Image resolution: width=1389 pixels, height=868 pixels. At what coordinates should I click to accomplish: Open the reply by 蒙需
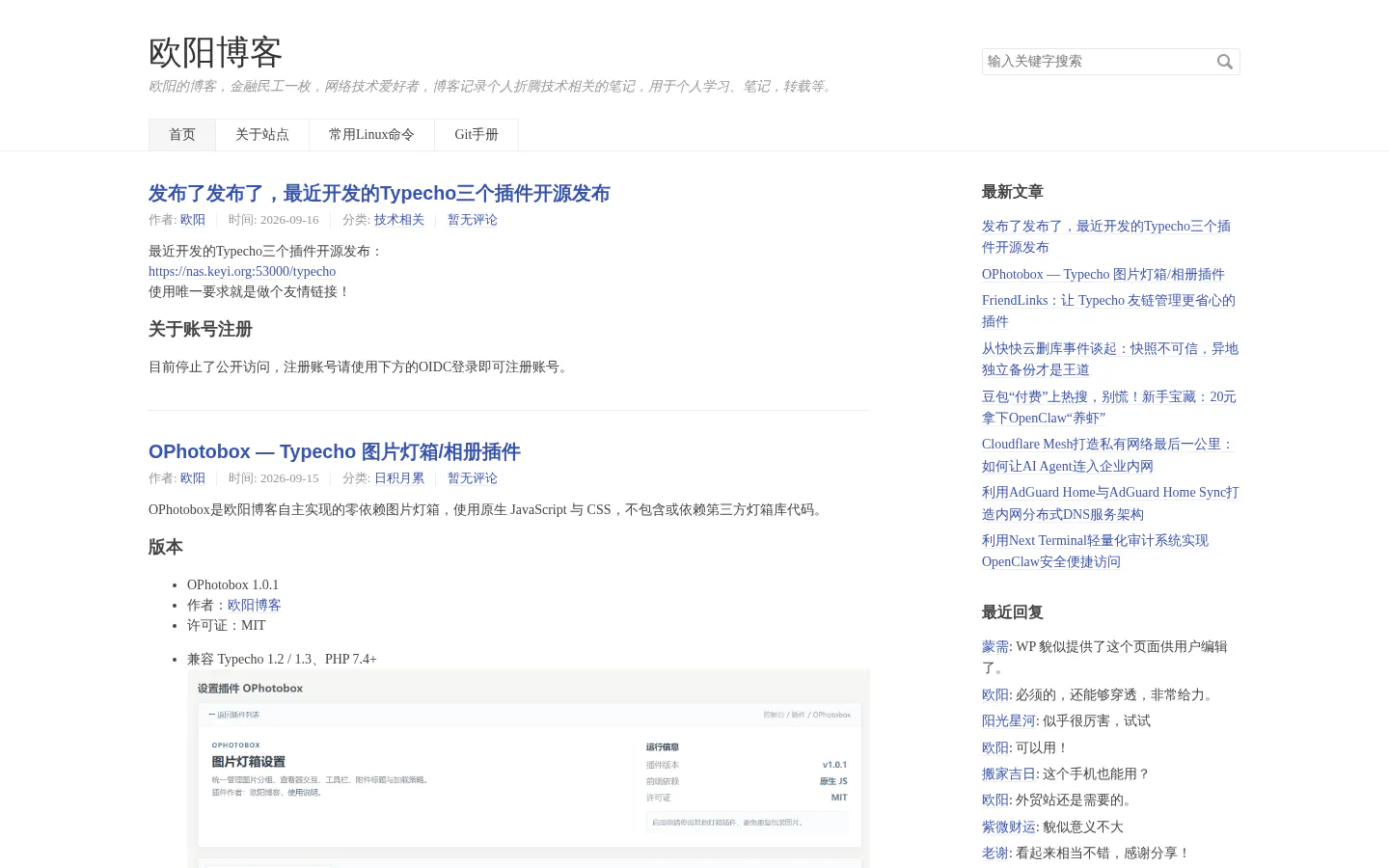coord(995,647)
